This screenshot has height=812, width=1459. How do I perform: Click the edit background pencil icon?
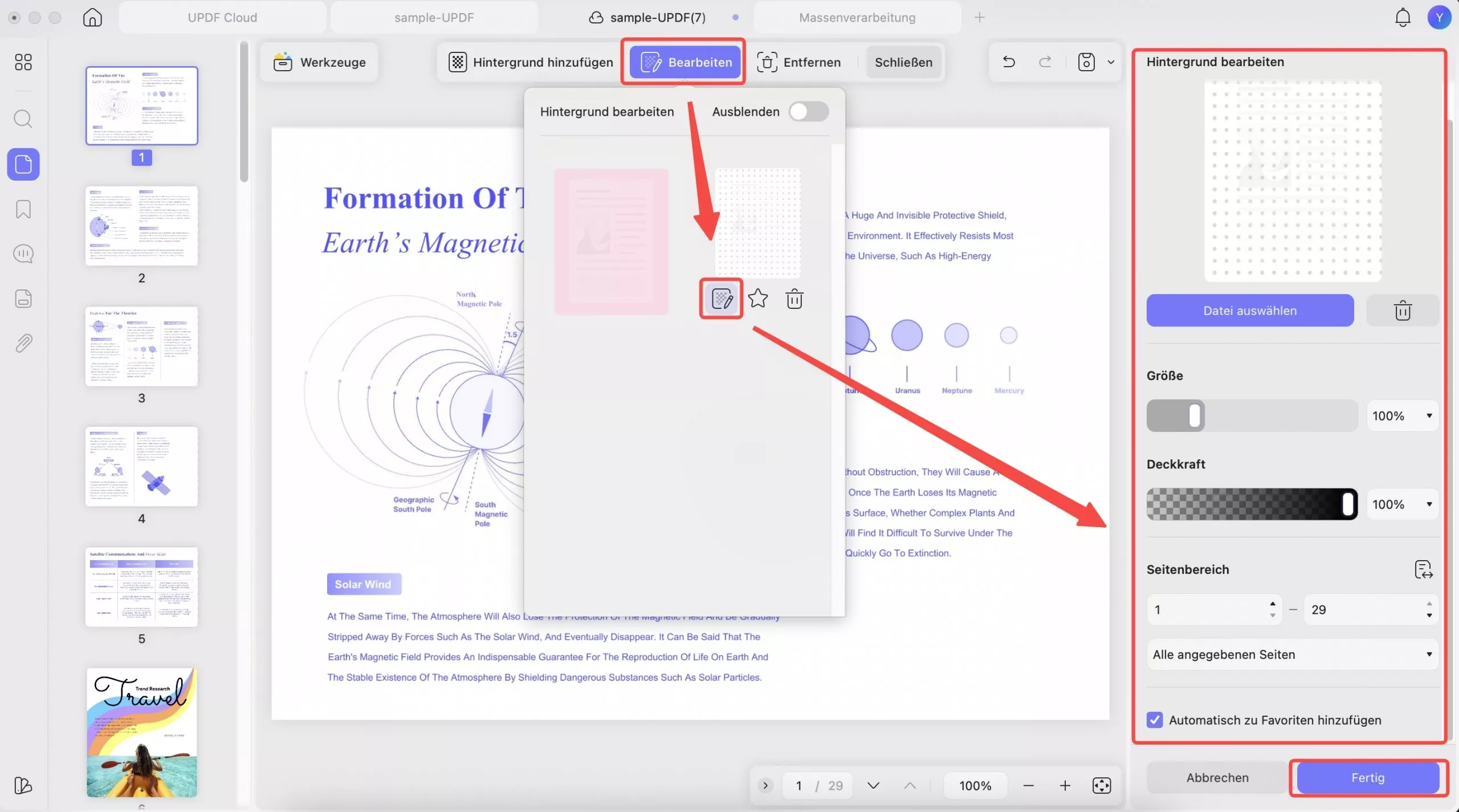722,299
